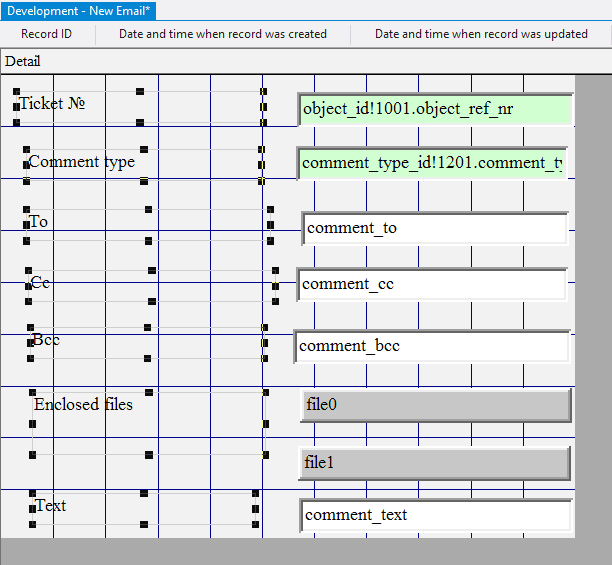Select the Comment type label
The height and width of the screenshot is (565, 612).
81,162
